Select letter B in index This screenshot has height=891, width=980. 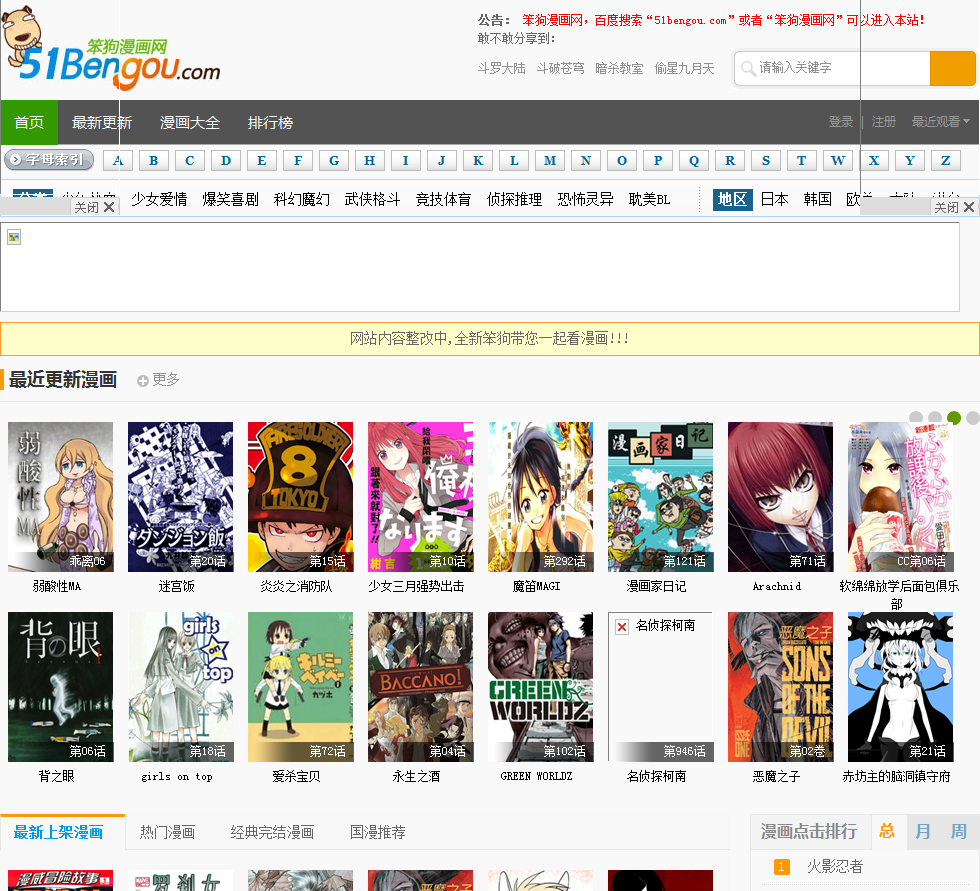point(154,161)
